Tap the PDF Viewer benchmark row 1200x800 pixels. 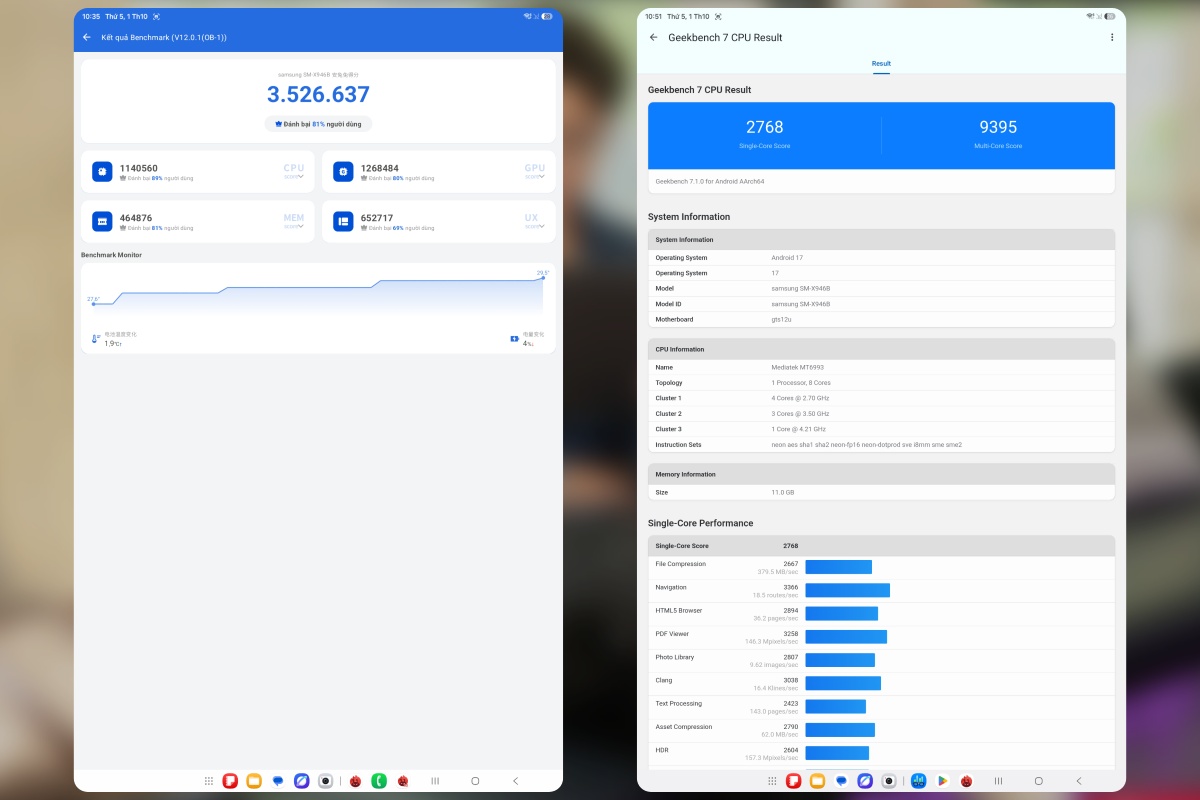881,637
